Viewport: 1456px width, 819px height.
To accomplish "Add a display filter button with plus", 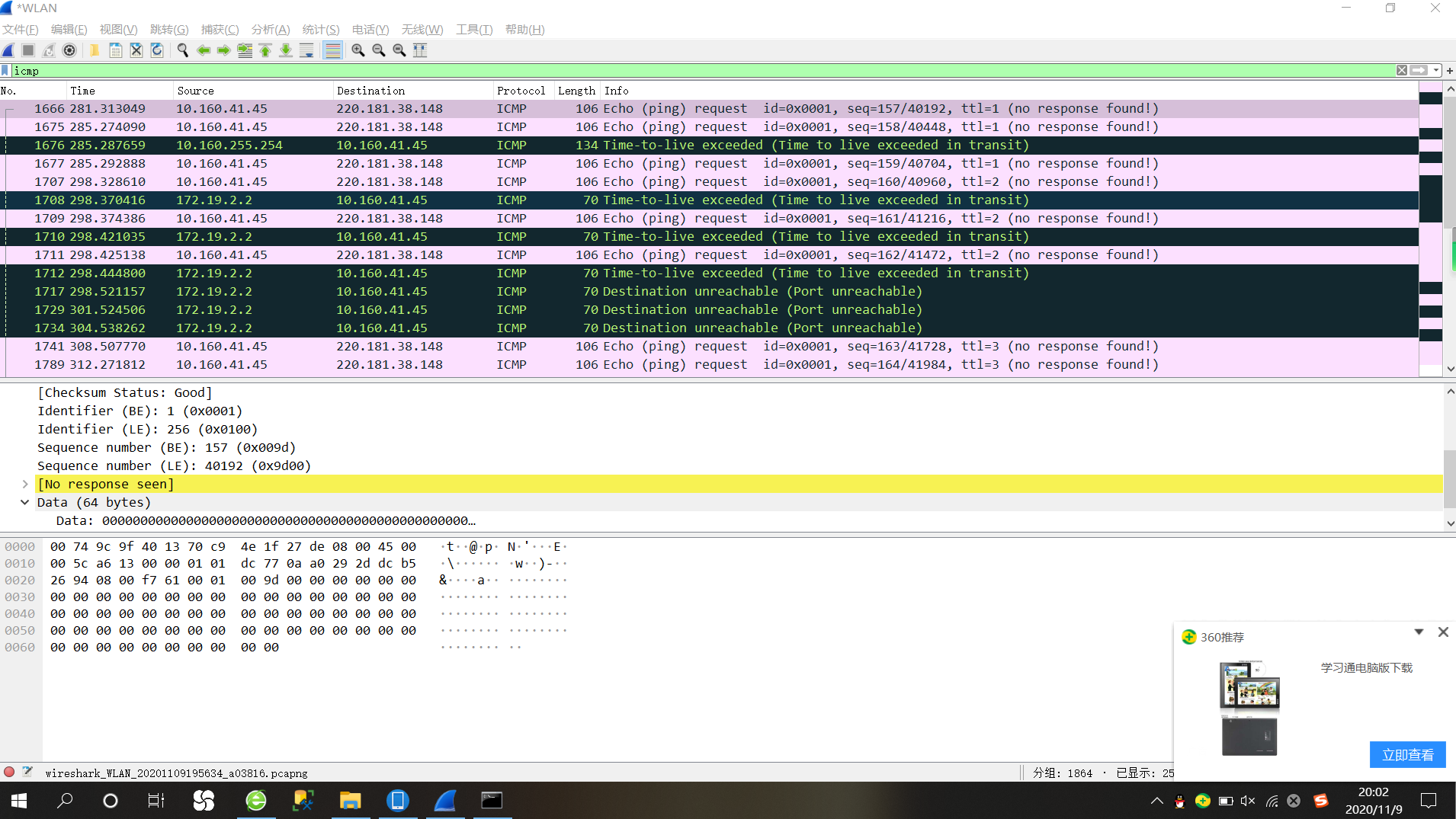I will tap(1450, 70).
